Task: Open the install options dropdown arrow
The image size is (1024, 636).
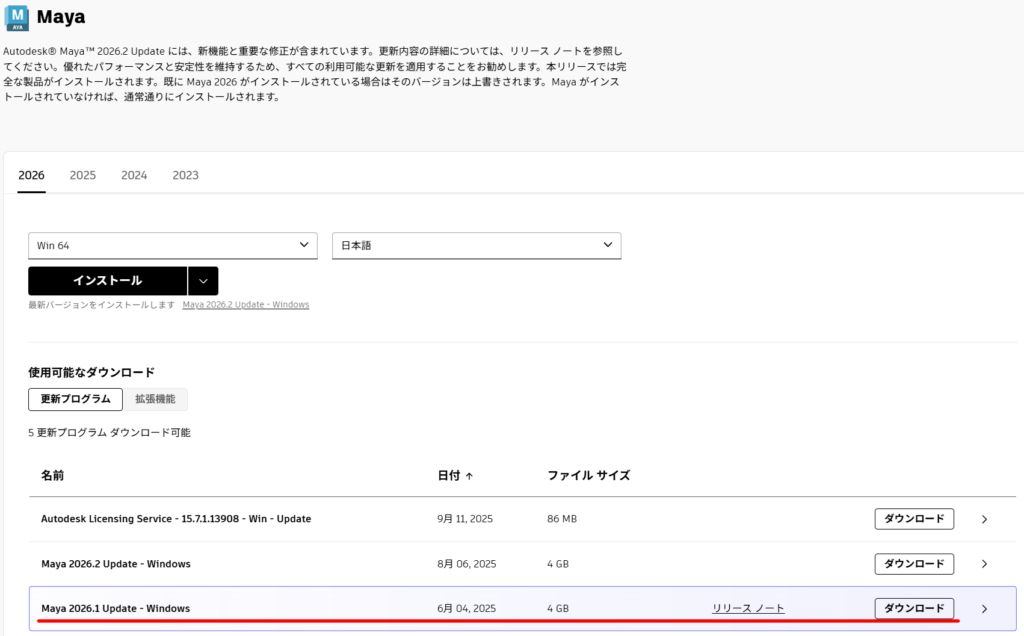Action: coord(203,281)
